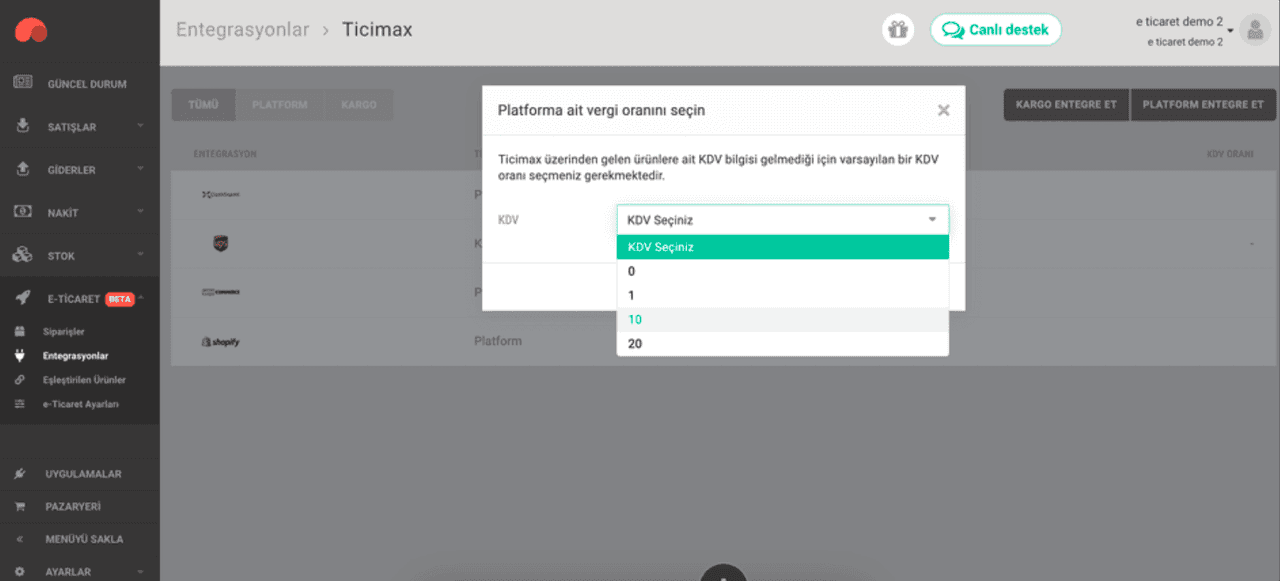Expand the Stok menu arrow
The height and width of the screenshot is (581, 1280).
(x=141, y=255)
